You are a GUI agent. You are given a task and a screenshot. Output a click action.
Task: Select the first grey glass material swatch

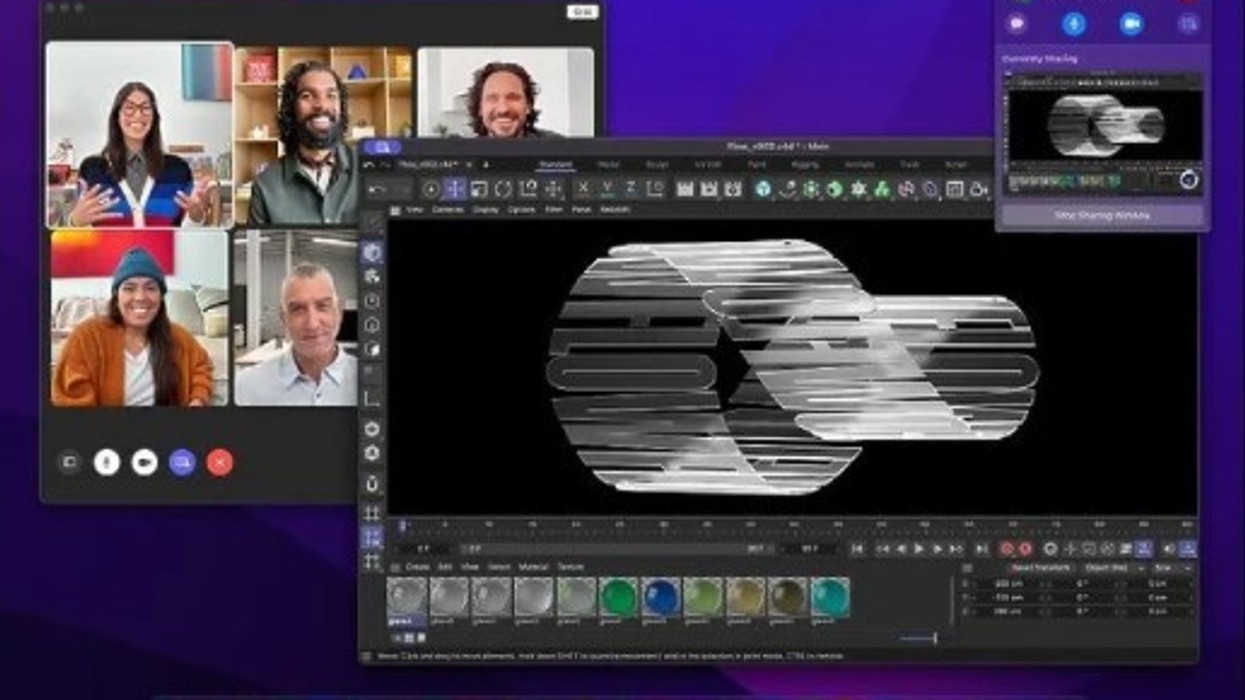[x=407, y=598]
